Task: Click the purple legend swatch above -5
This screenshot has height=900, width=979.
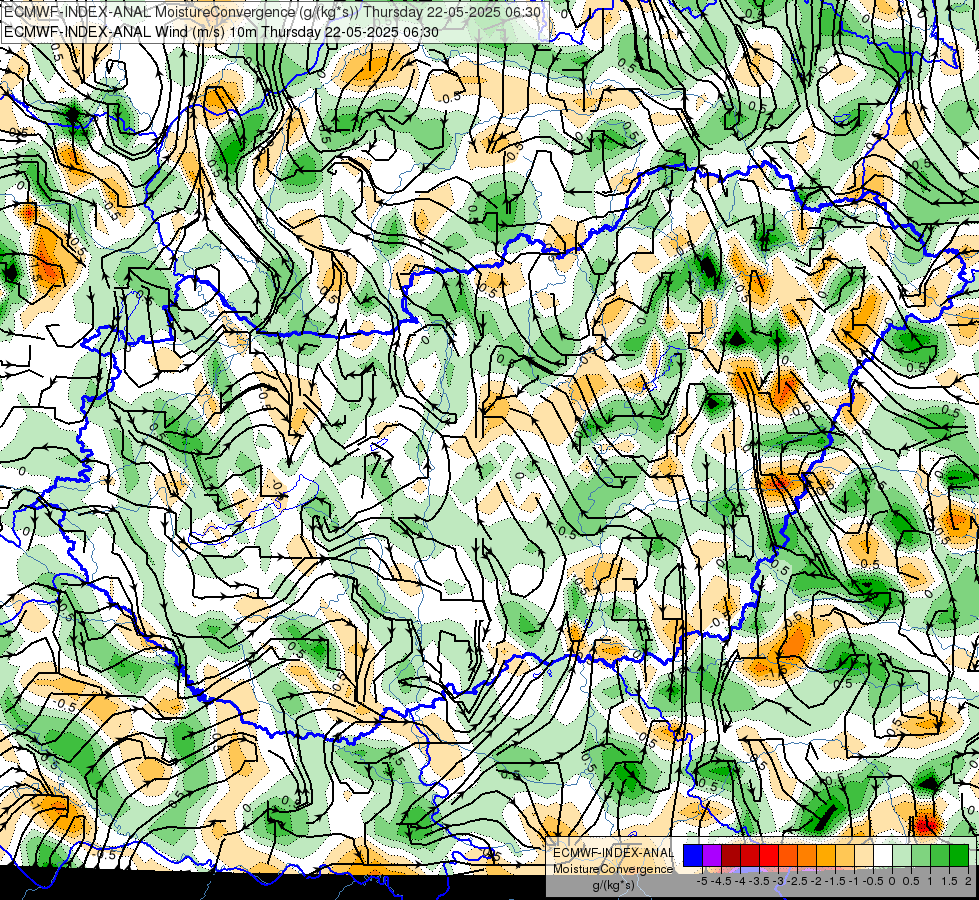Action: tap(712, 856)
